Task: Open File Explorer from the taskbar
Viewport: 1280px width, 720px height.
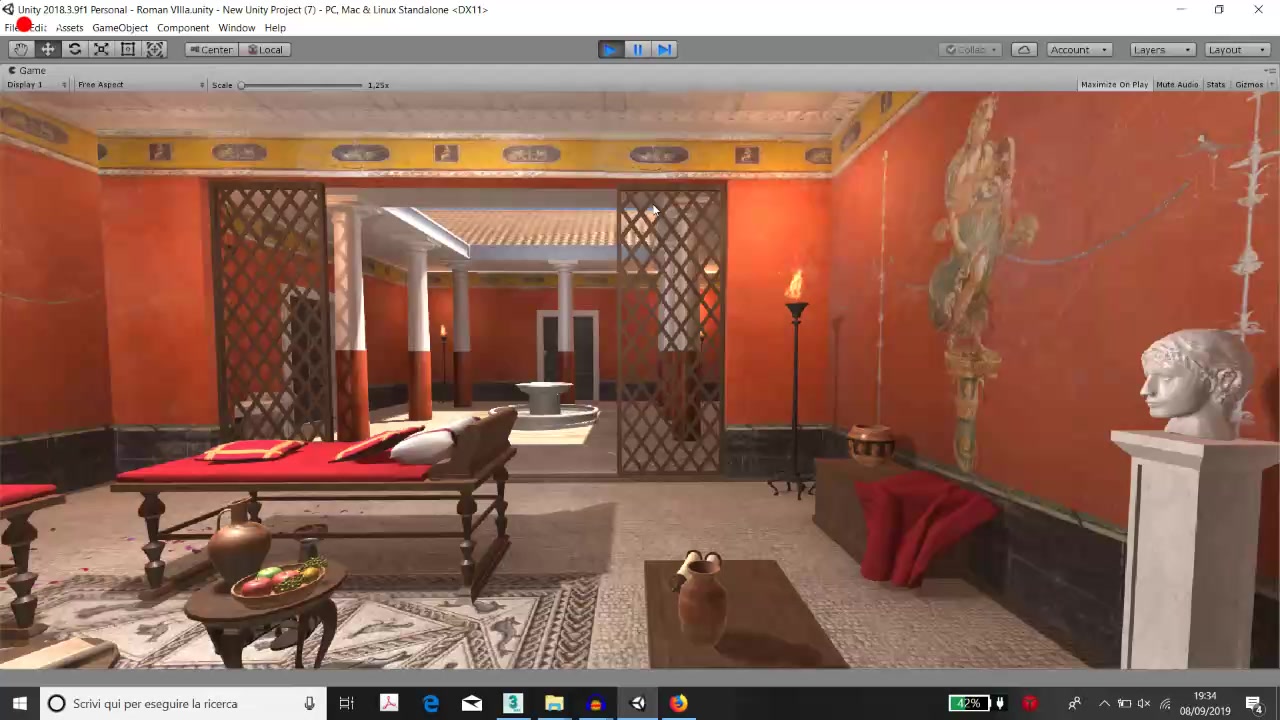Action: (554, 703)
